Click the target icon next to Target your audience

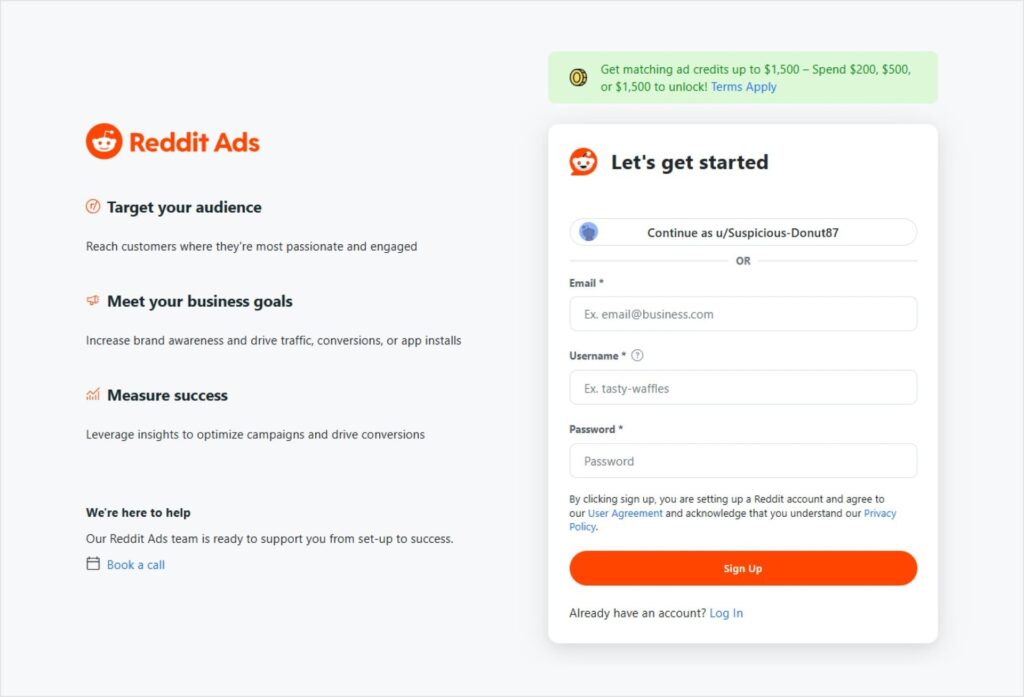pos(93,206)
